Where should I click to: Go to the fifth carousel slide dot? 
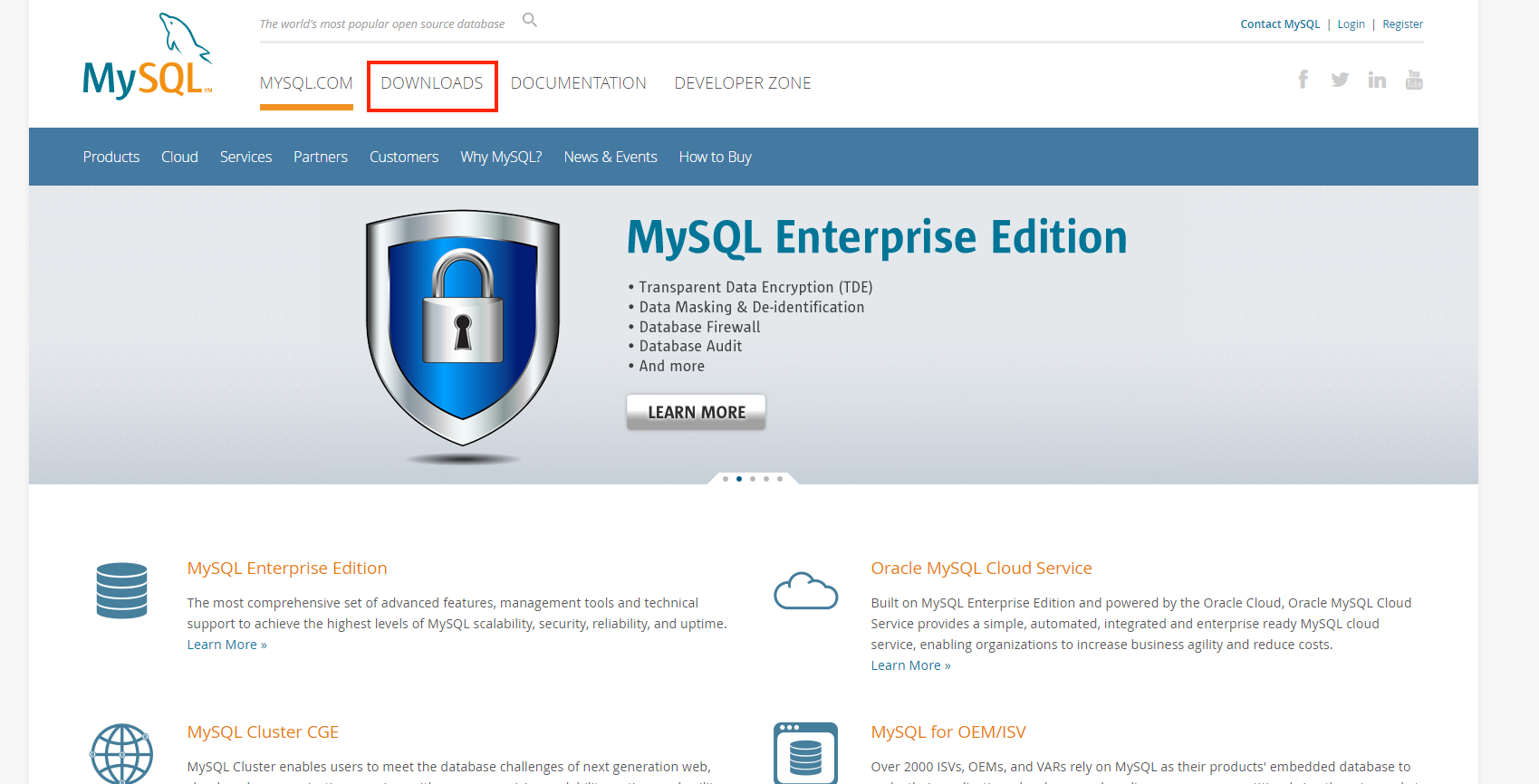(x=780, y=479)
